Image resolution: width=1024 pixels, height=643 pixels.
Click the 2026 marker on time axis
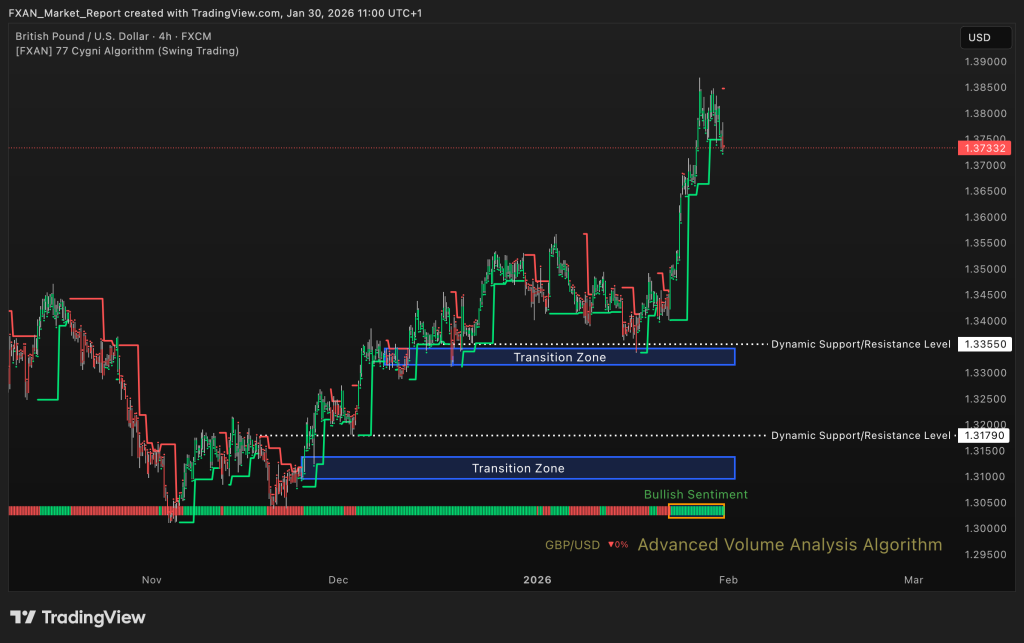[538, 579]
